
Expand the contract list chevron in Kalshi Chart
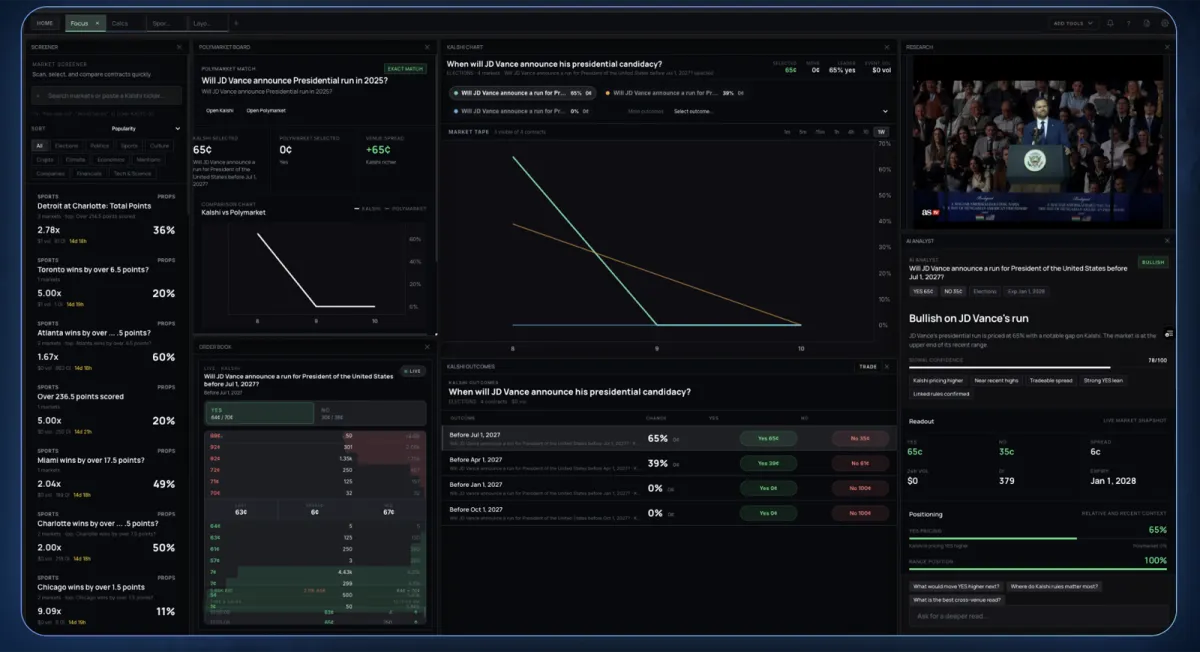point(884,111)
